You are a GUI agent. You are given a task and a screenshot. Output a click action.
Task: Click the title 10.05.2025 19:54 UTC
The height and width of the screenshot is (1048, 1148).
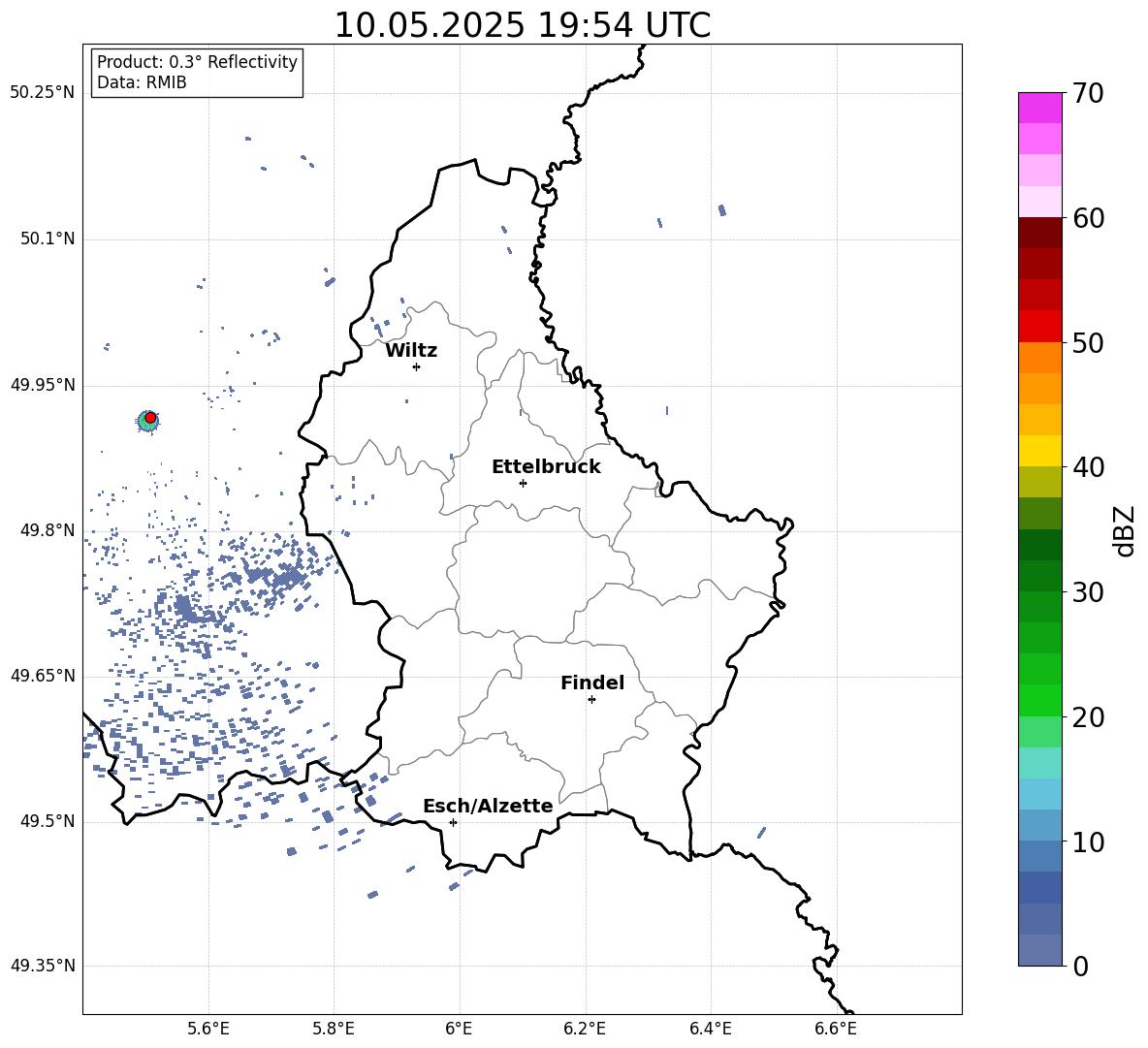tap(522, 25)
